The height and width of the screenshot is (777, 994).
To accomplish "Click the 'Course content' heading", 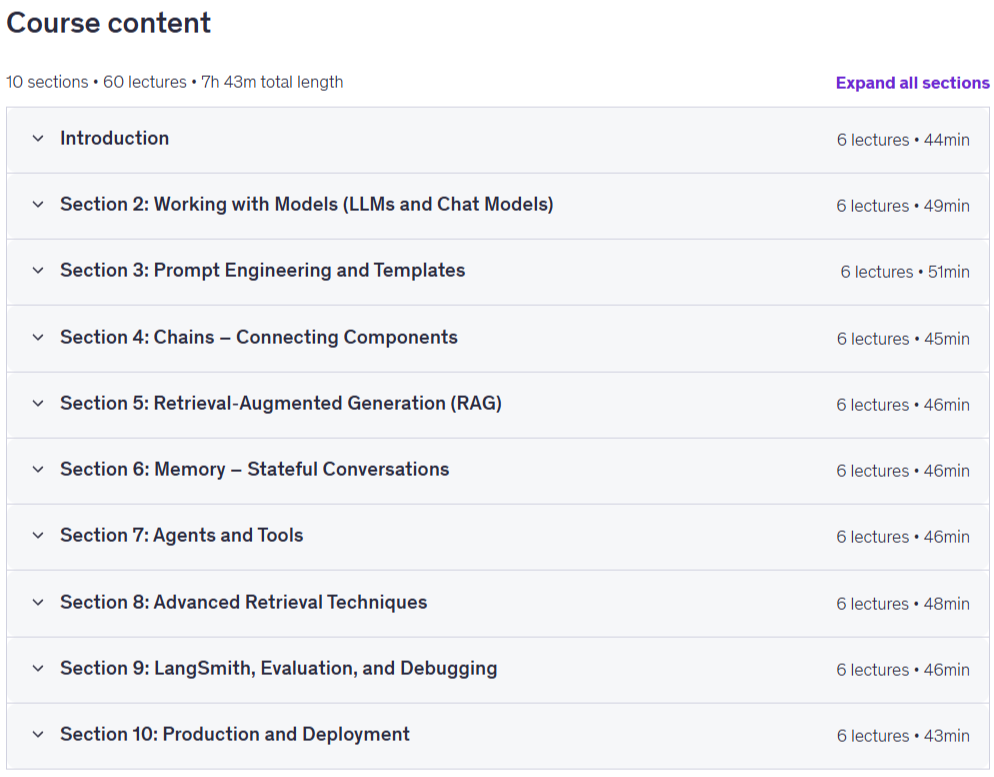I will 108,23.
